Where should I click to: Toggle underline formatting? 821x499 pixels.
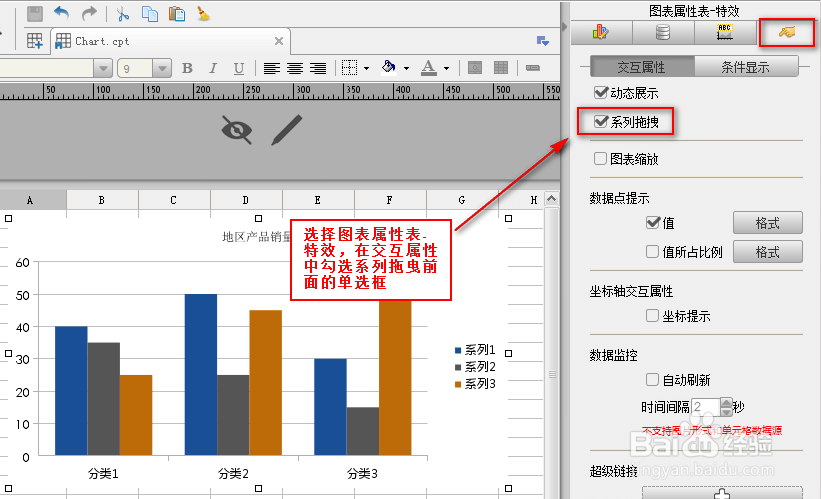239,68
